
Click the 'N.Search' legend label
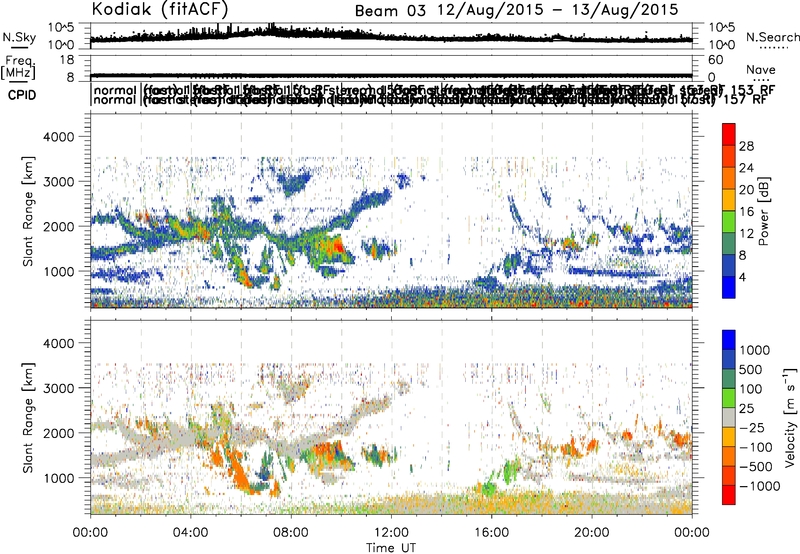[x=772, y=37]
